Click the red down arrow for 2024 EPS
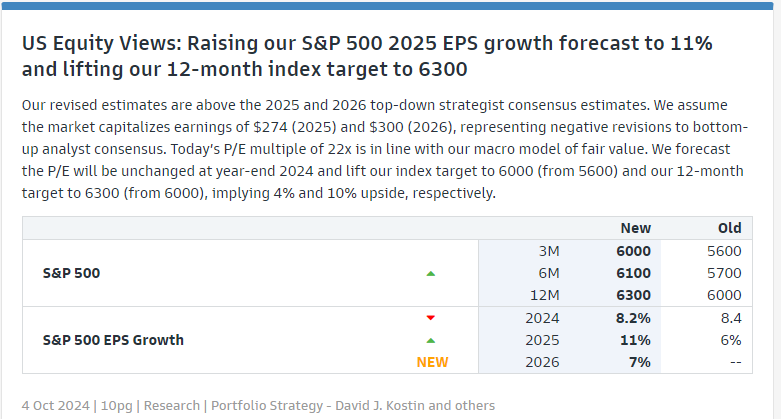This screenshot has width=781, height=419. [x=431, y=318]
